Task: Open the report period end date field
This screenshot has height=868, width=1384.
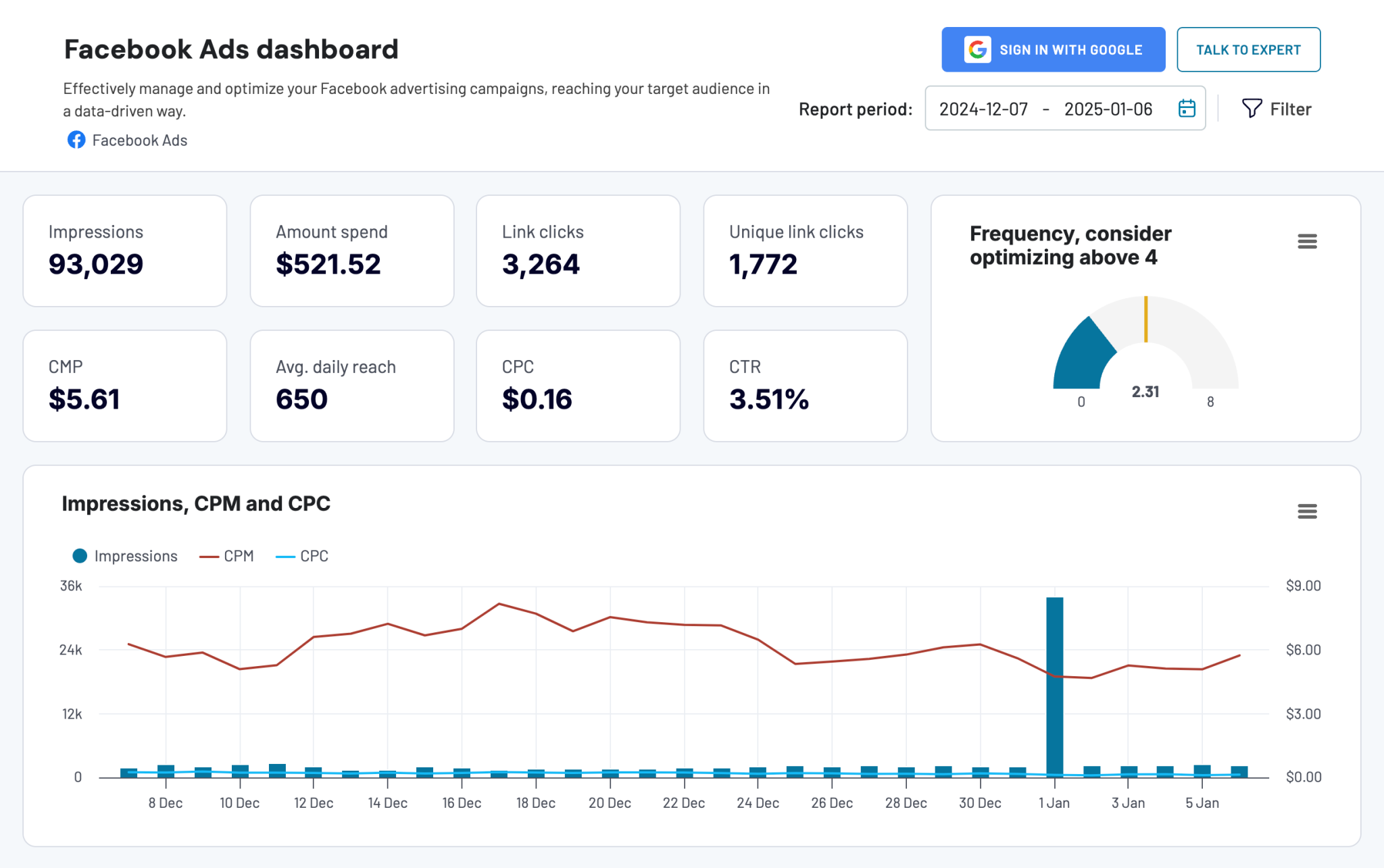Action: (1108, 108)
